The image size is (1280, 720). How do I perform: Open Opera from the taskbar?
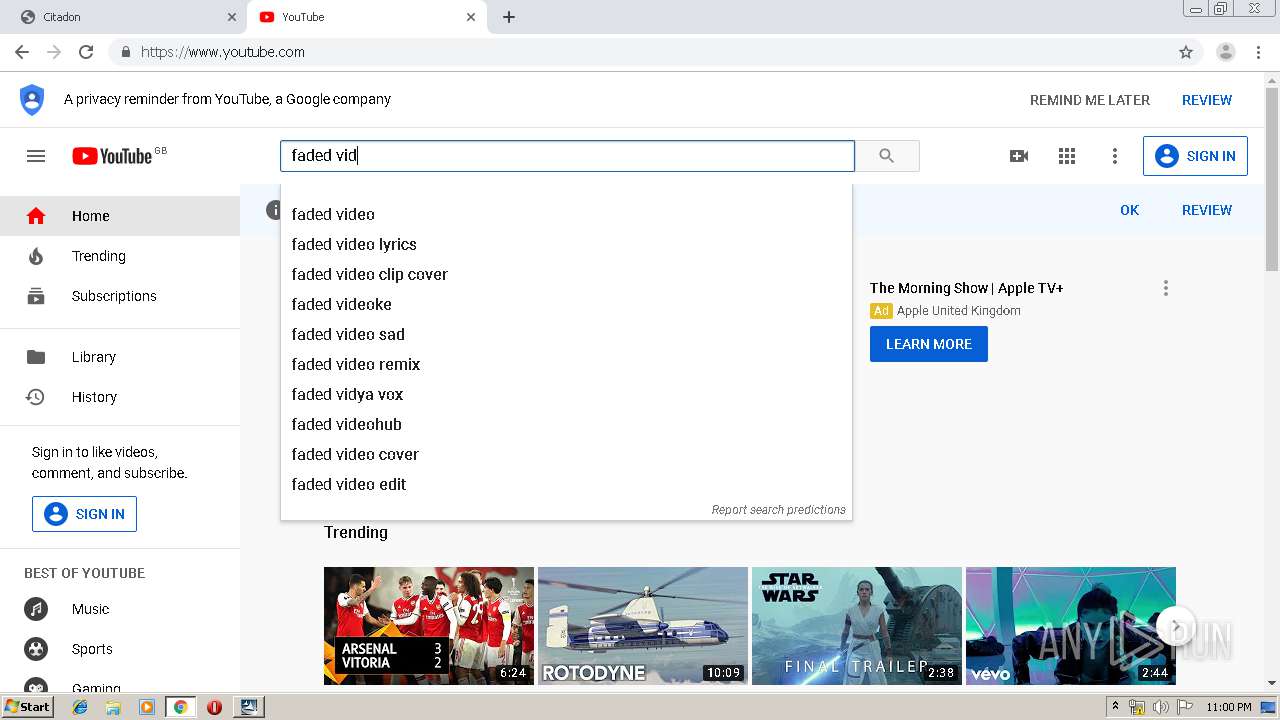pyautogui.click(x=214, y=707)
